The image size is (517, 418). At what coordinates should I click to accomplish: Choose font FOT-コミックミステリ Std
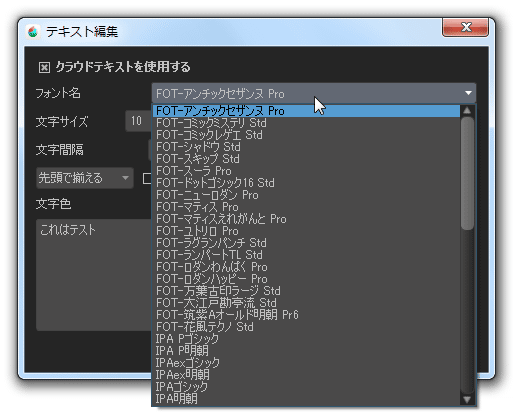(x=306, y=123)
